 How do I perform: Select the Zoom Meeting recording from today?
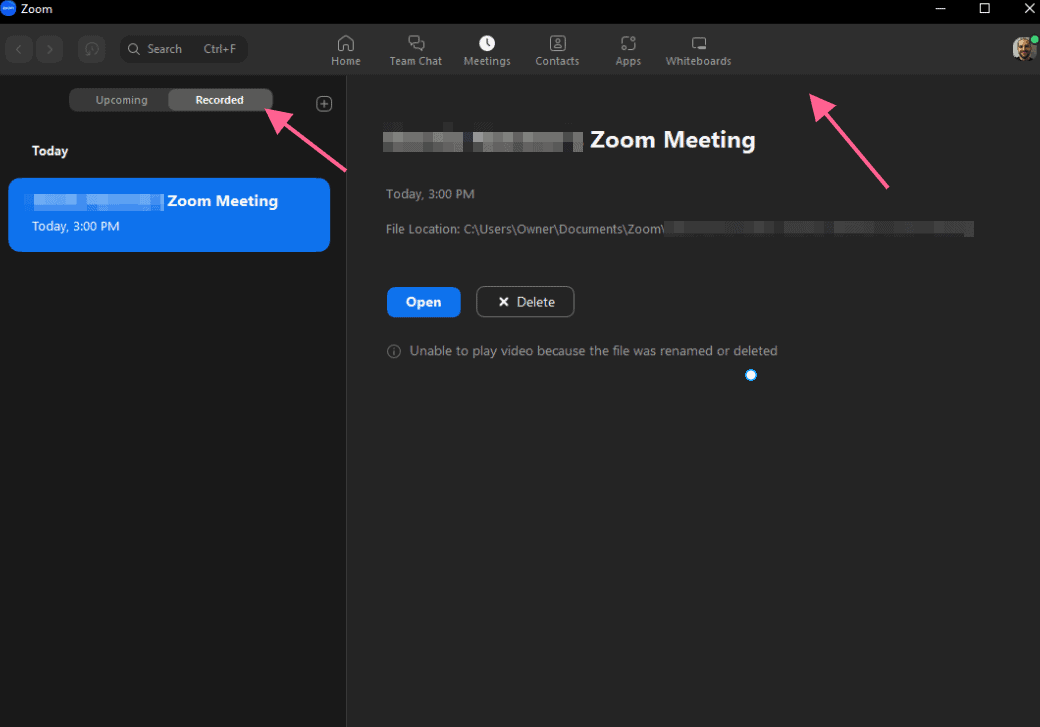click(x=169, y=214)
